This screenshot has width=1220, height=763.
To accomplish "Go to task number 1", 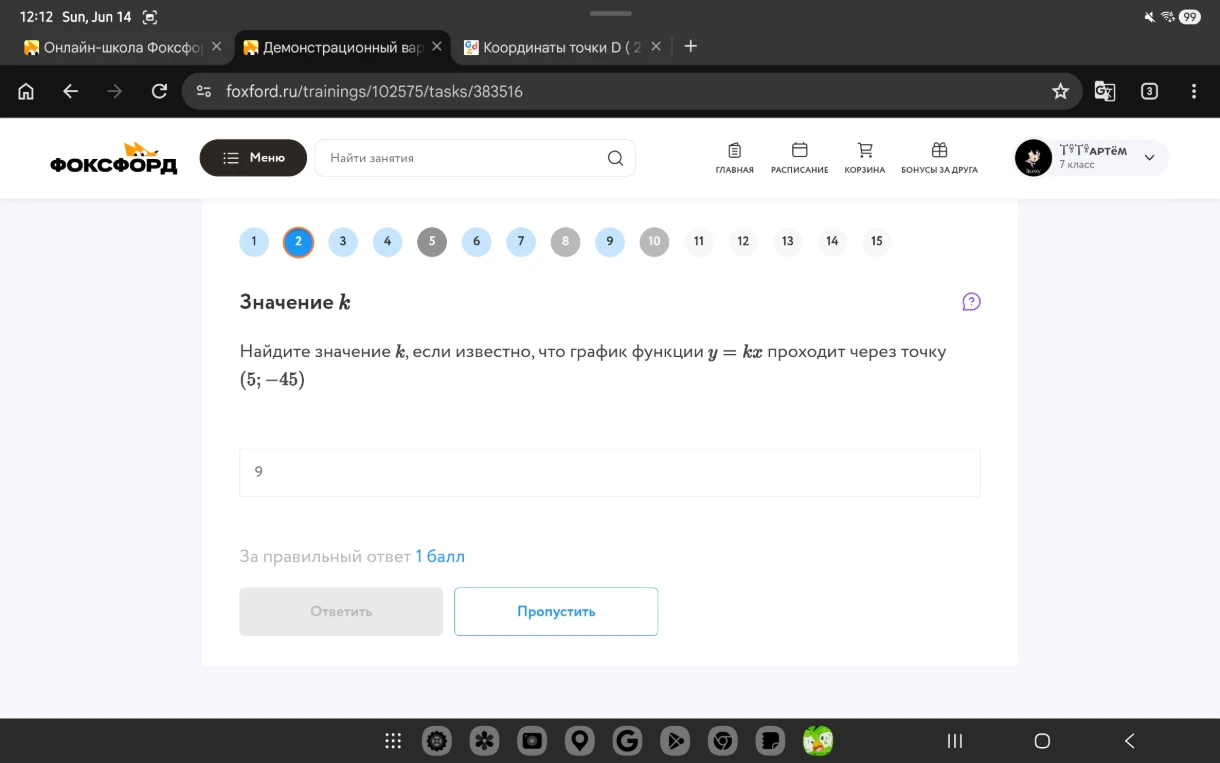I will (x=254, y=241).
